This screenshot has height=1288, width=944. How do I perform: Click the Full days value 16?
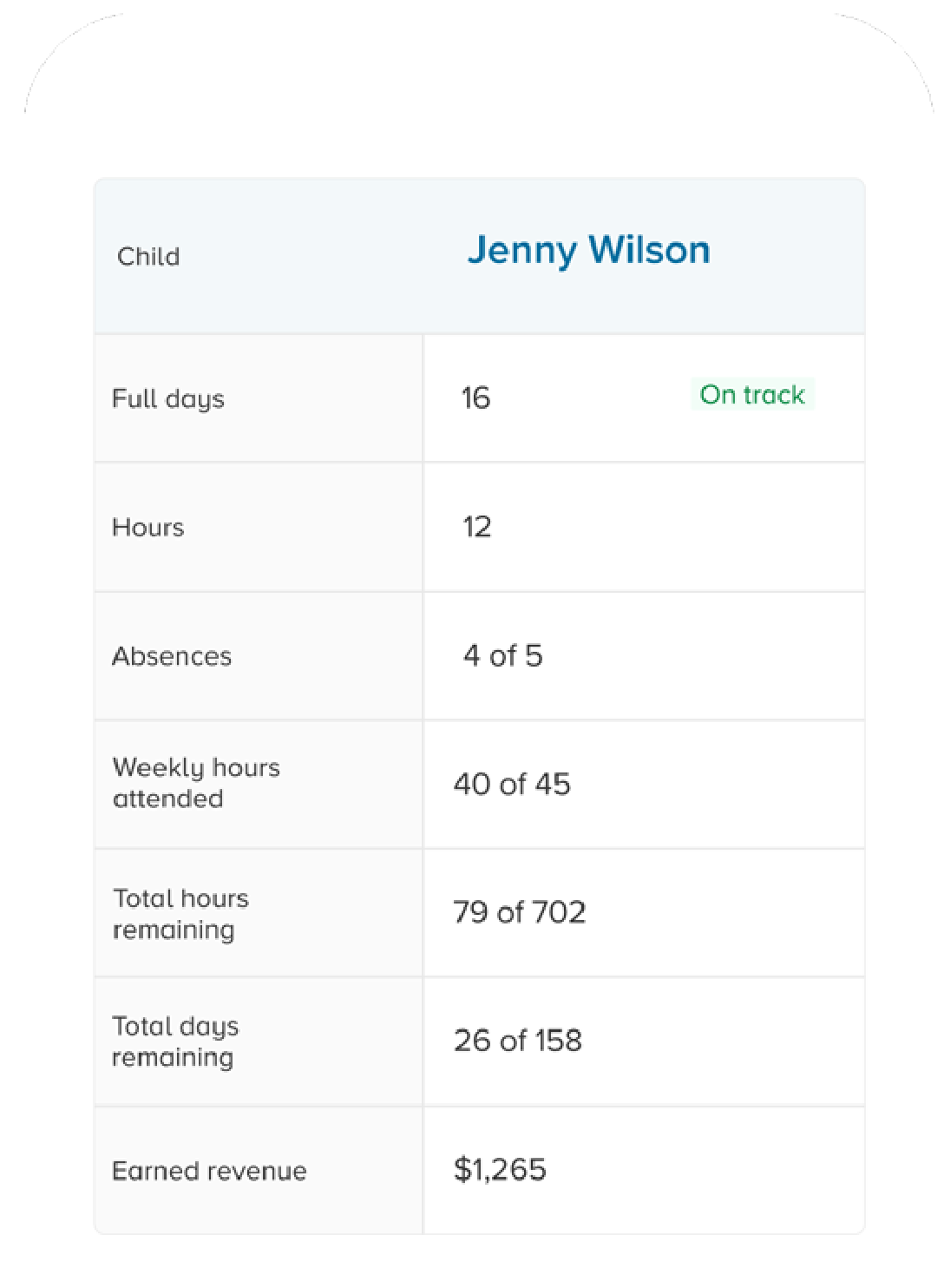[x=475, y=398]
